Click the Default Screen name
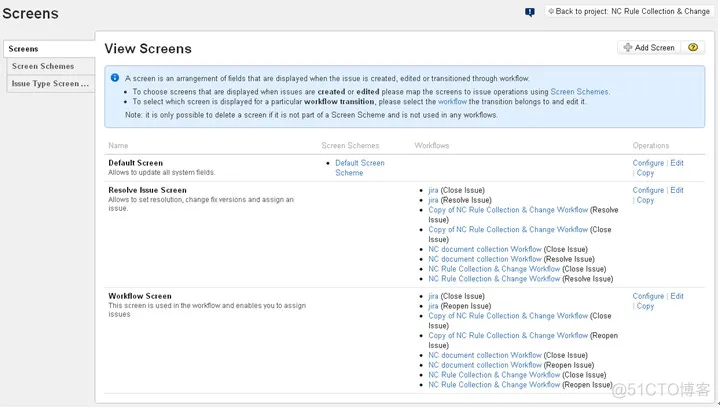 pos(135,163)
